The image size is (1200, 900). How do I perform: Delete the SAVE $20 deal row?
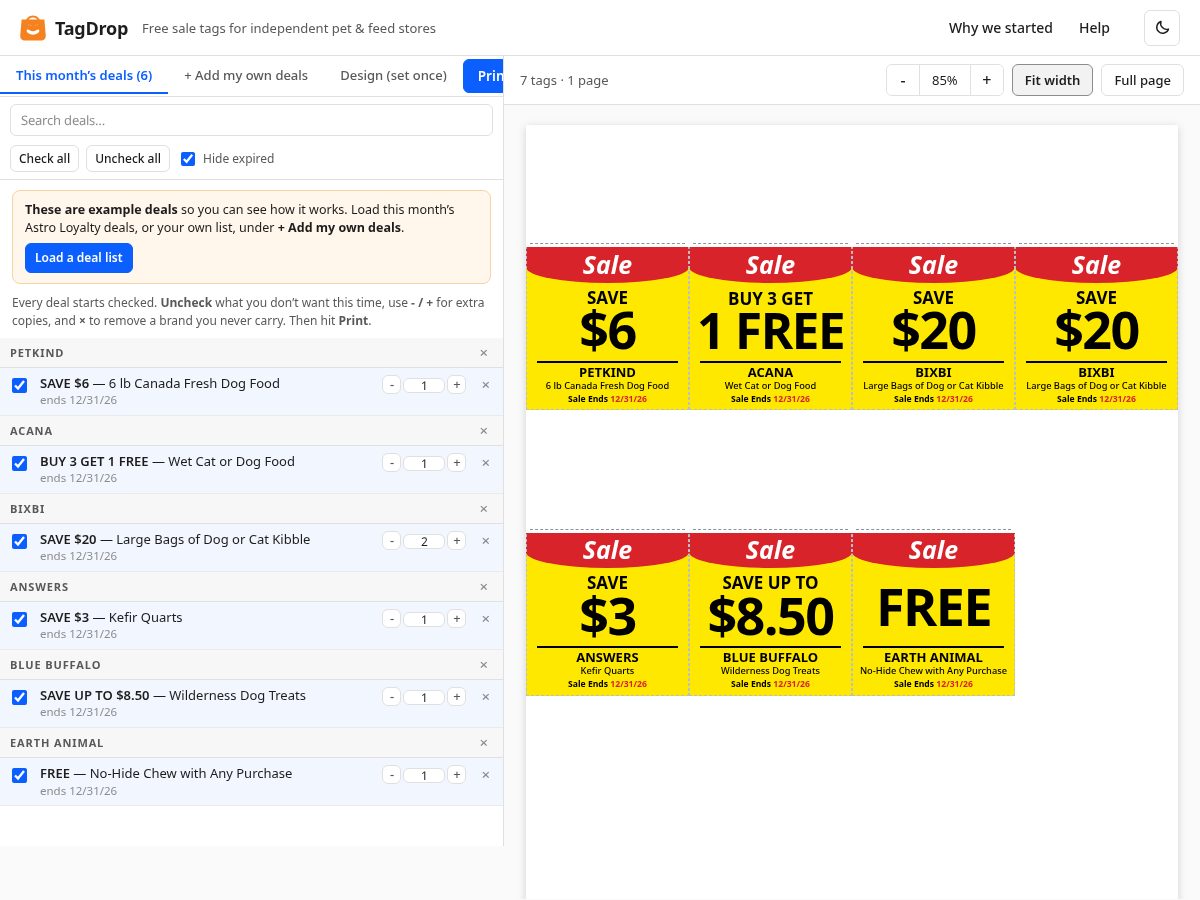[486, 541]
